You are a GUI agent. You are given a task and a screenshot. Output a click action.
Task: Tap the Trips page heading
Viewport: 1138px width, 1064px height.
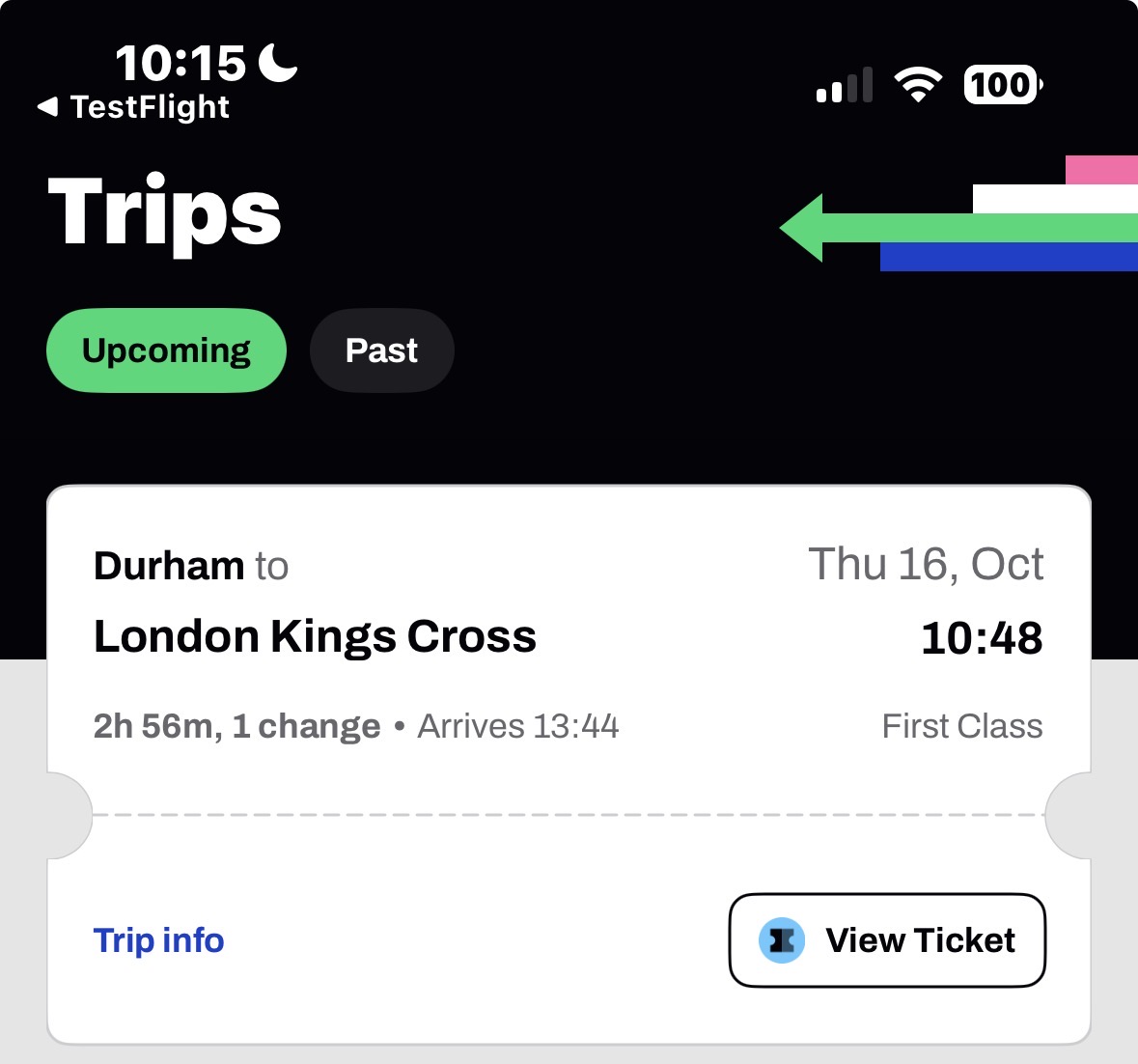click(x=164, y=212)
